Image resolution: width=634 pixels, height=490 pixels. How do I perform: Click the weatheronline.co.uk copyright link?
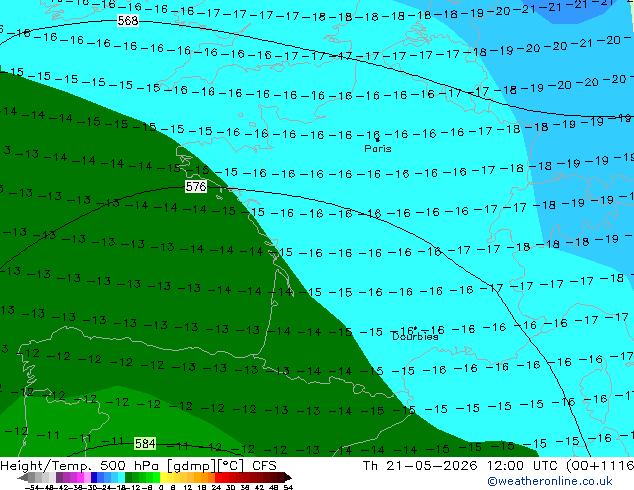550,481
